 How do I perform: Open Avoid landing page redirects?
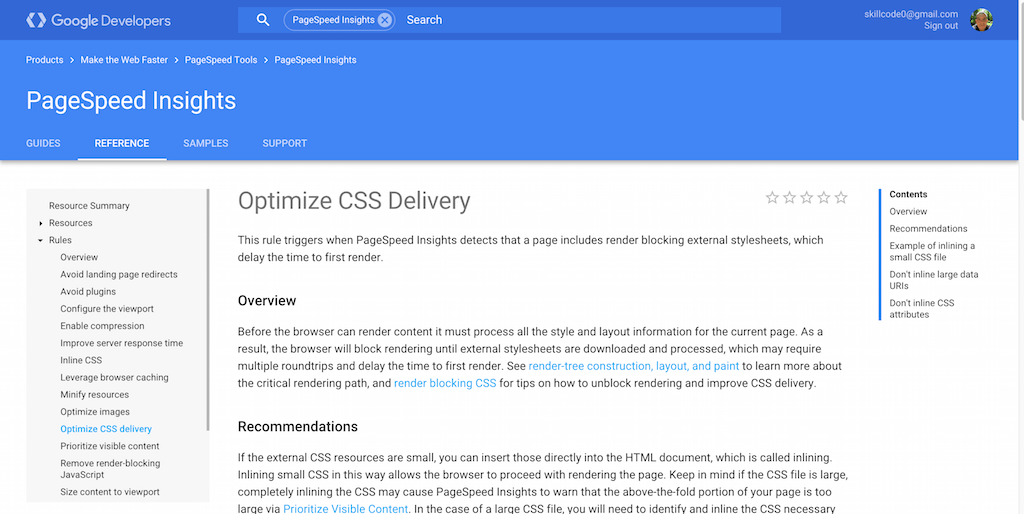[119, 274]
